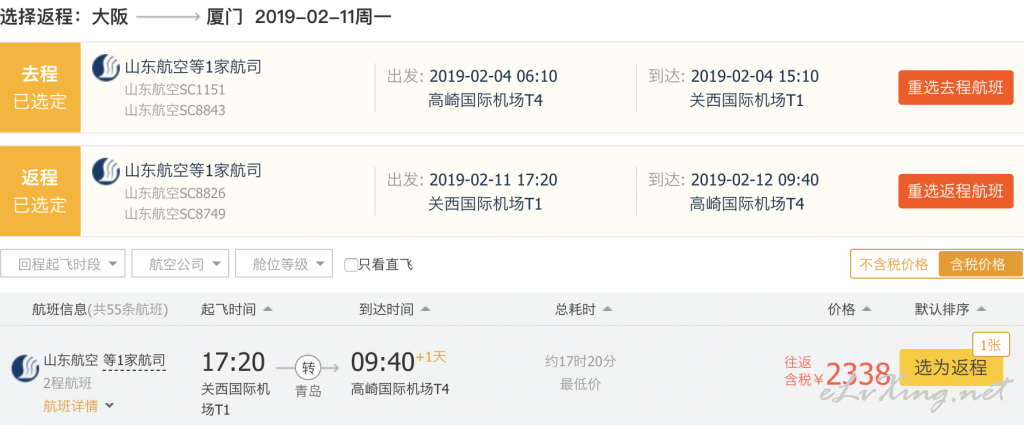Open the 回程起飞时段 dropdown
1024x425 pixels.
pyautogui.click(x=63, y=264)
